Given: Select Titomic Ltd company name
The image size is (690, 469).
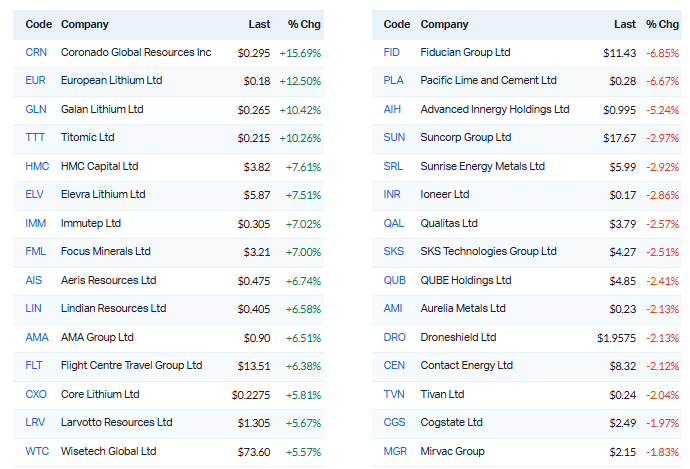Looking at the screenshot, I should pos(88,137).
